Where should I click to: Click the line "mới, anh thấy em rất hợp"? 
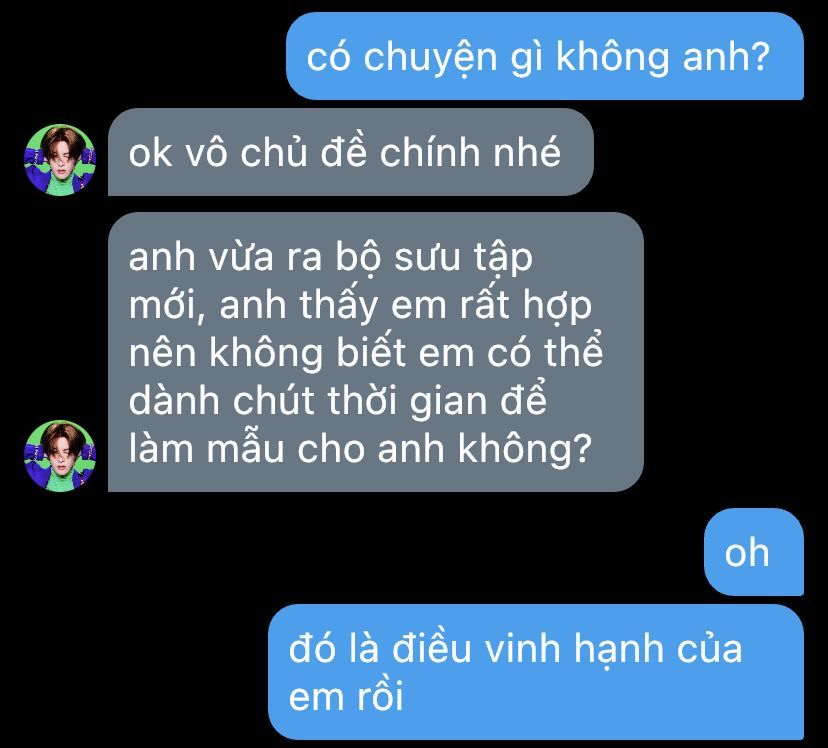(x=360, y=306)
